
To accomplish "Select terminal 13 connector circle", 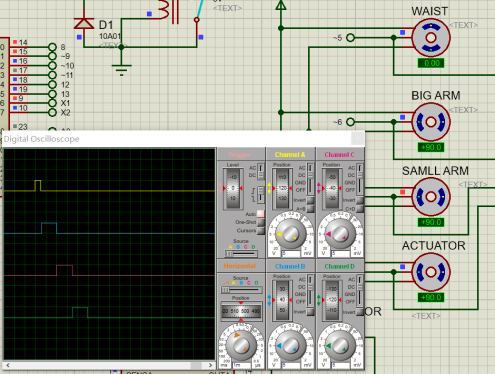I will 52,94.
